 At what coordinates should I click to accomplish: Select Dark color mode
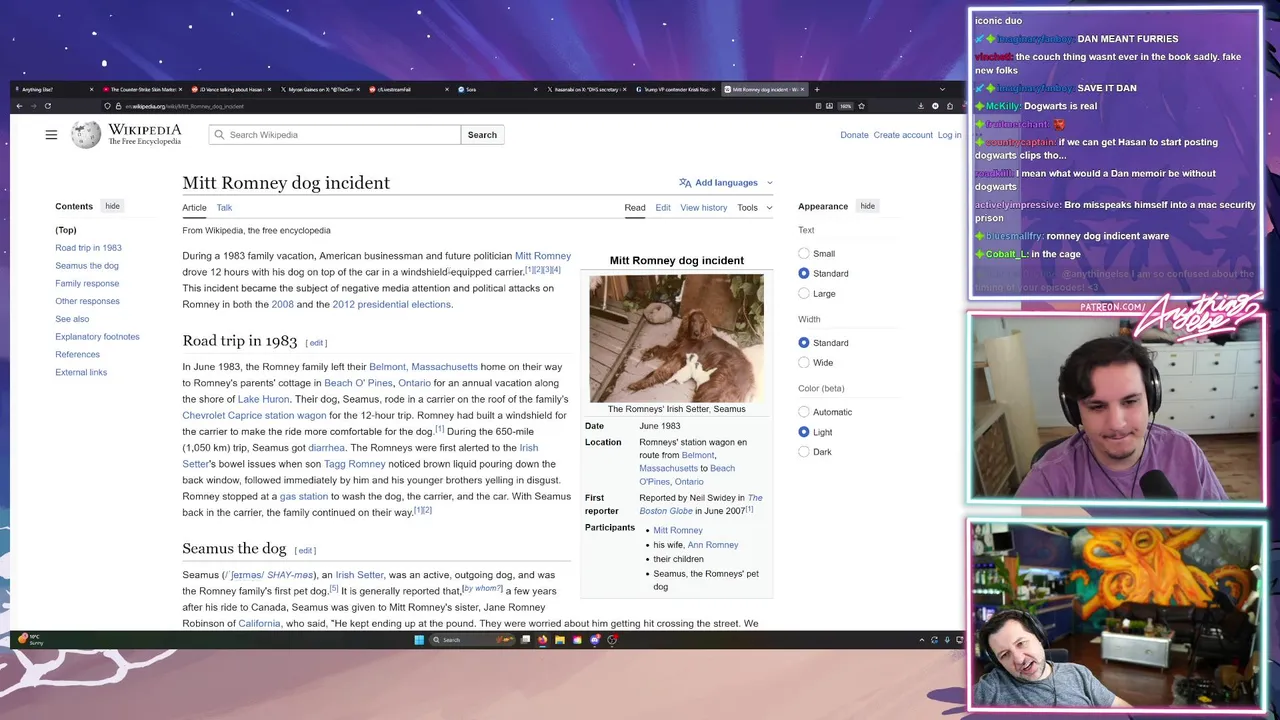804,452
